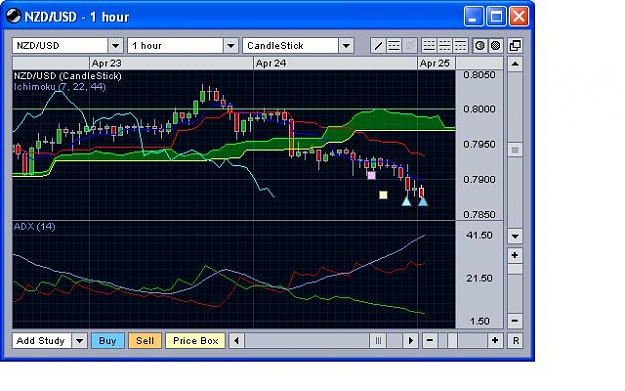Click the 21.50 ADX axis label
625x391 pixels.
pyautogui.click(x=479, y=278)
